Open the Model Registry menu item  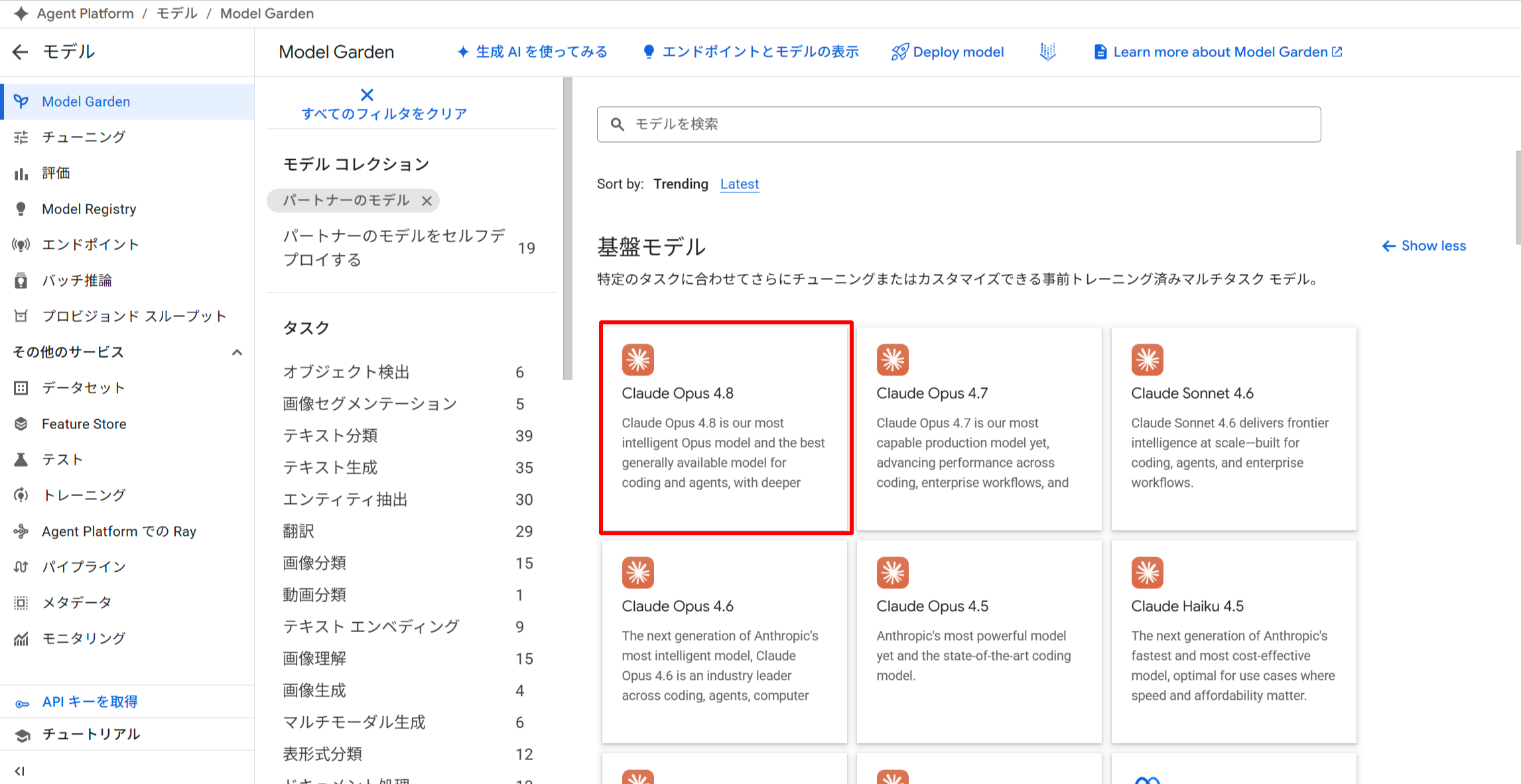tap(128, 209)
